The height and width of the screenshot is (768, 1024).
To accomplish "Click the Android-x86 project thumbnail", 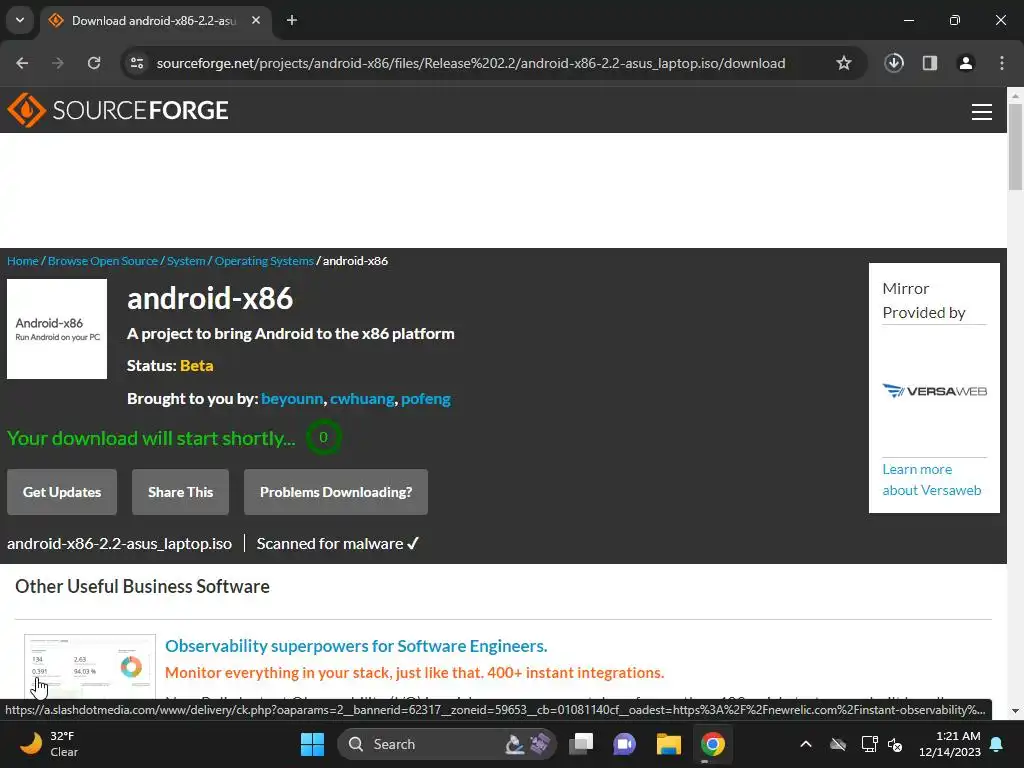I will 57,329.
